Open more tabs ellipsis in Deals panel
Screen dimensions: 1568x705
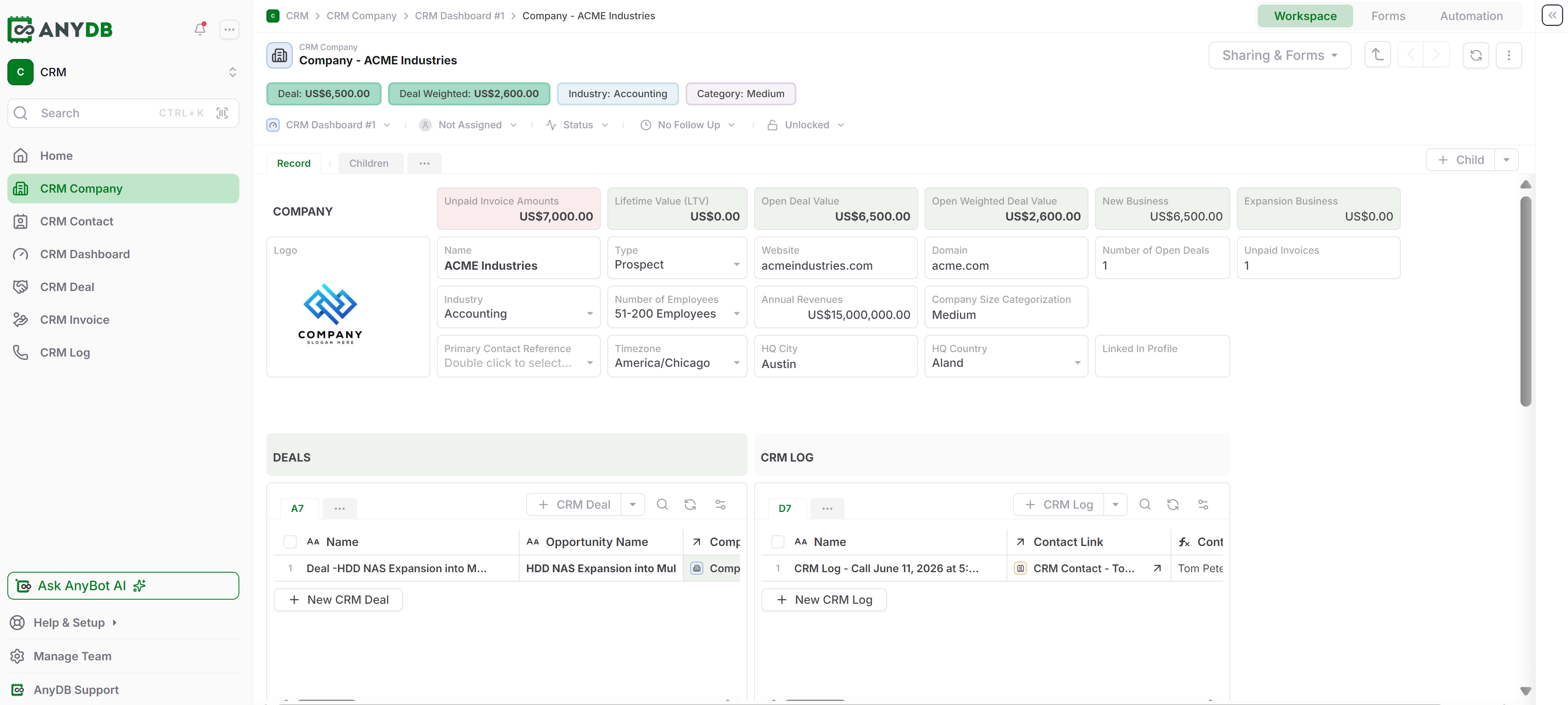340,508
